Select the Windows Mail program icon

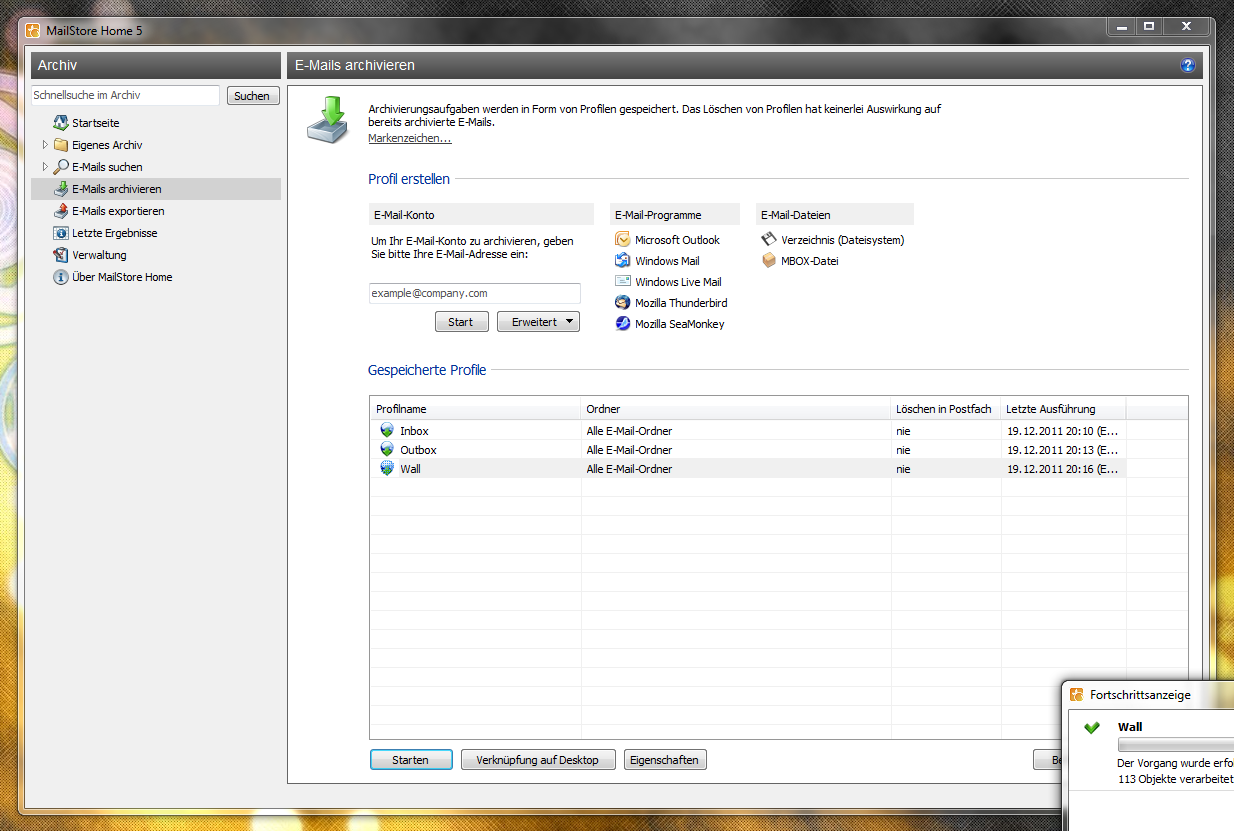tap(623, 261)
